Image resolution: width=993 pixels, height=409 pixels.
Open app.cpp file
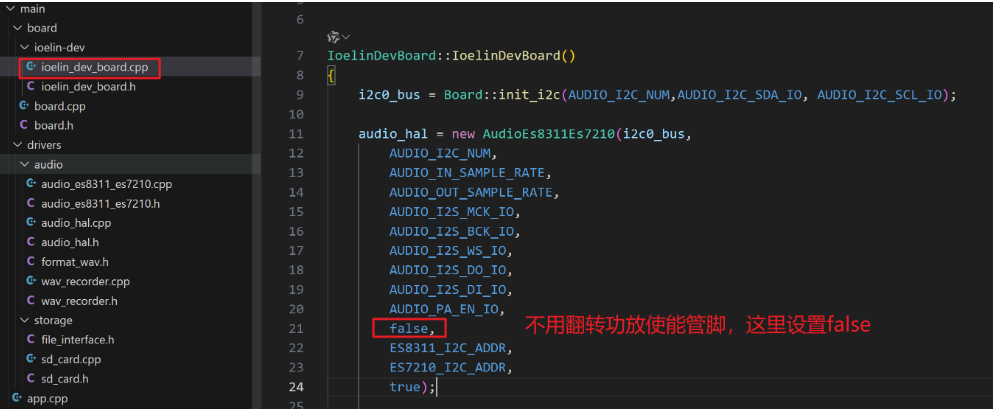47,399
